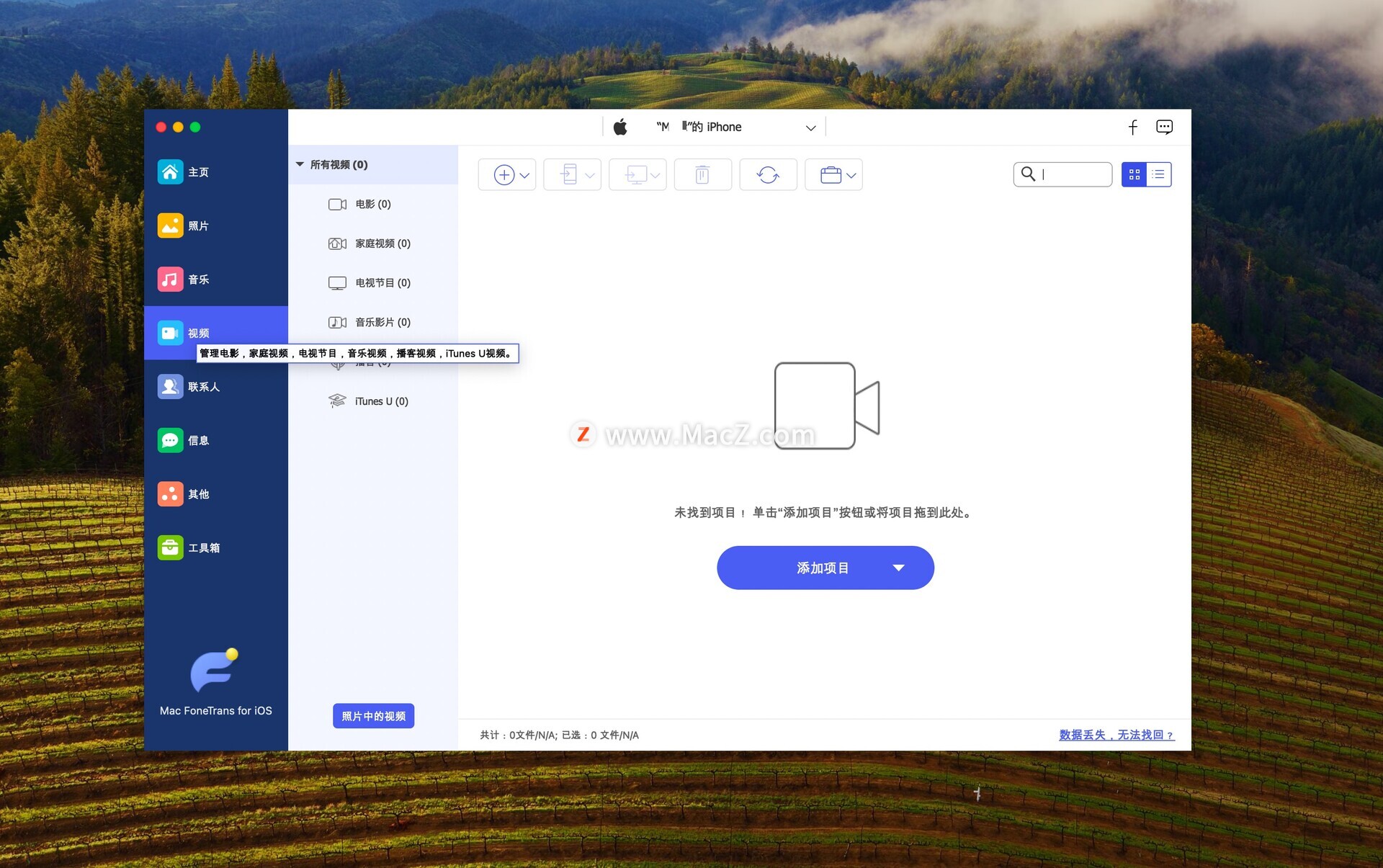Click the toolbox briefcase toolbar icon
The image size is (1383, 868).
click(831, 175)
